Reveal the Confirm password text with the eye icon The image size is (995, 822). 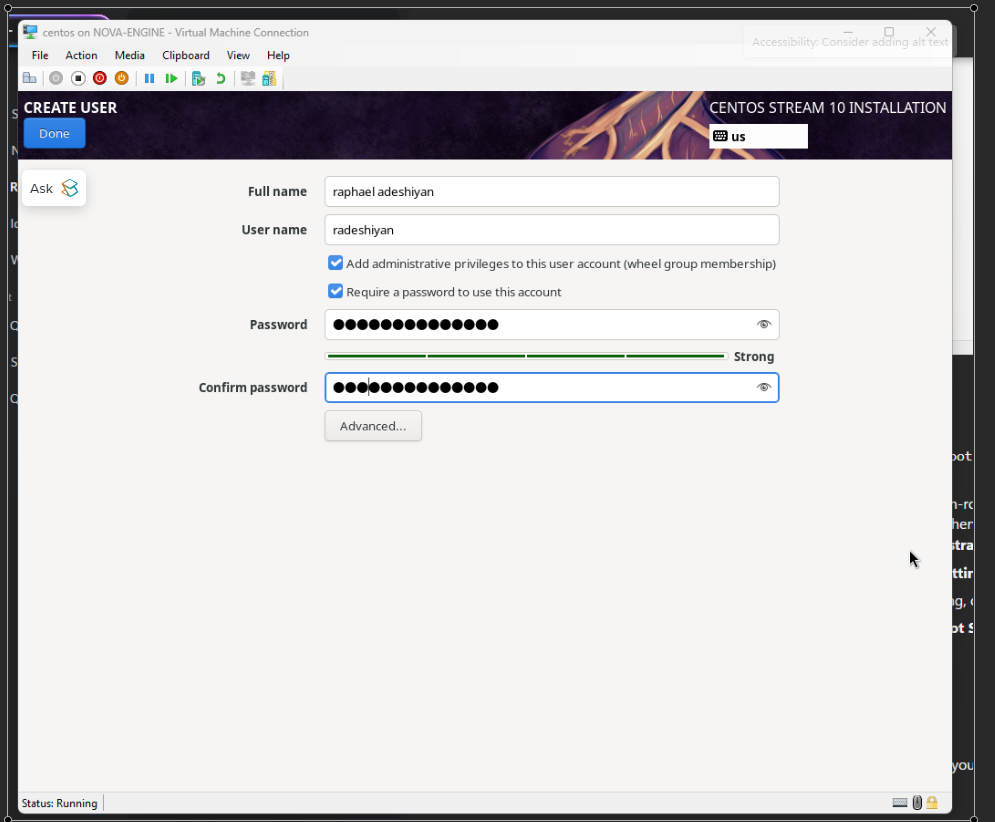click(x=764, y=387)
